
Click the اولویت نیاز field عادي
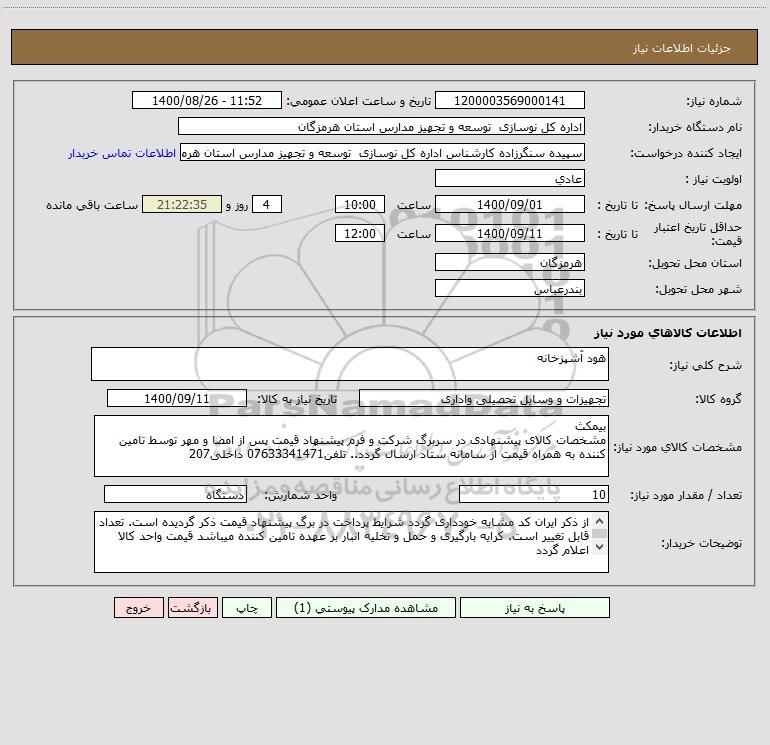[510, 178]
